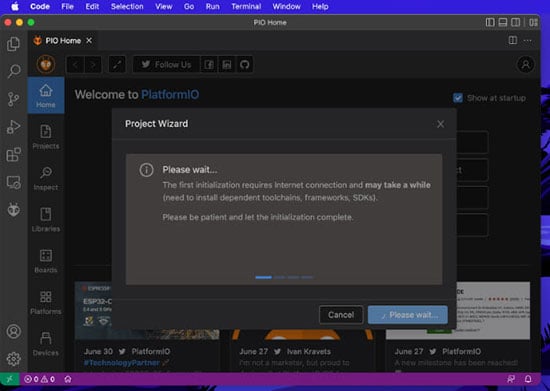
Task: Click remote window indicator in status bar
Action: (x=9, y=379)
